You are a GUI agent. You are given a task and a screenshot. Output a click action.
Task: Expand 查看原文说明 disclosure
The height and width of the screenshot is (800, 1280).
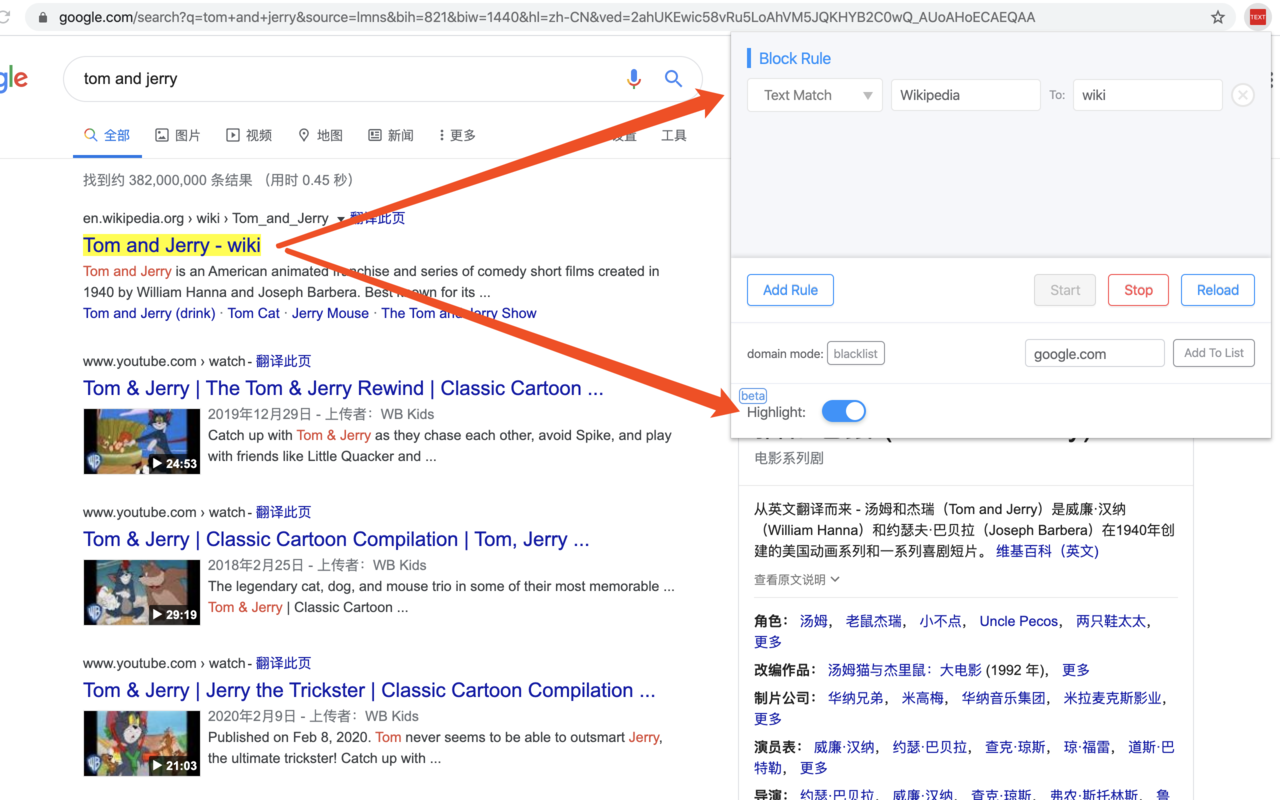(797, 579)
